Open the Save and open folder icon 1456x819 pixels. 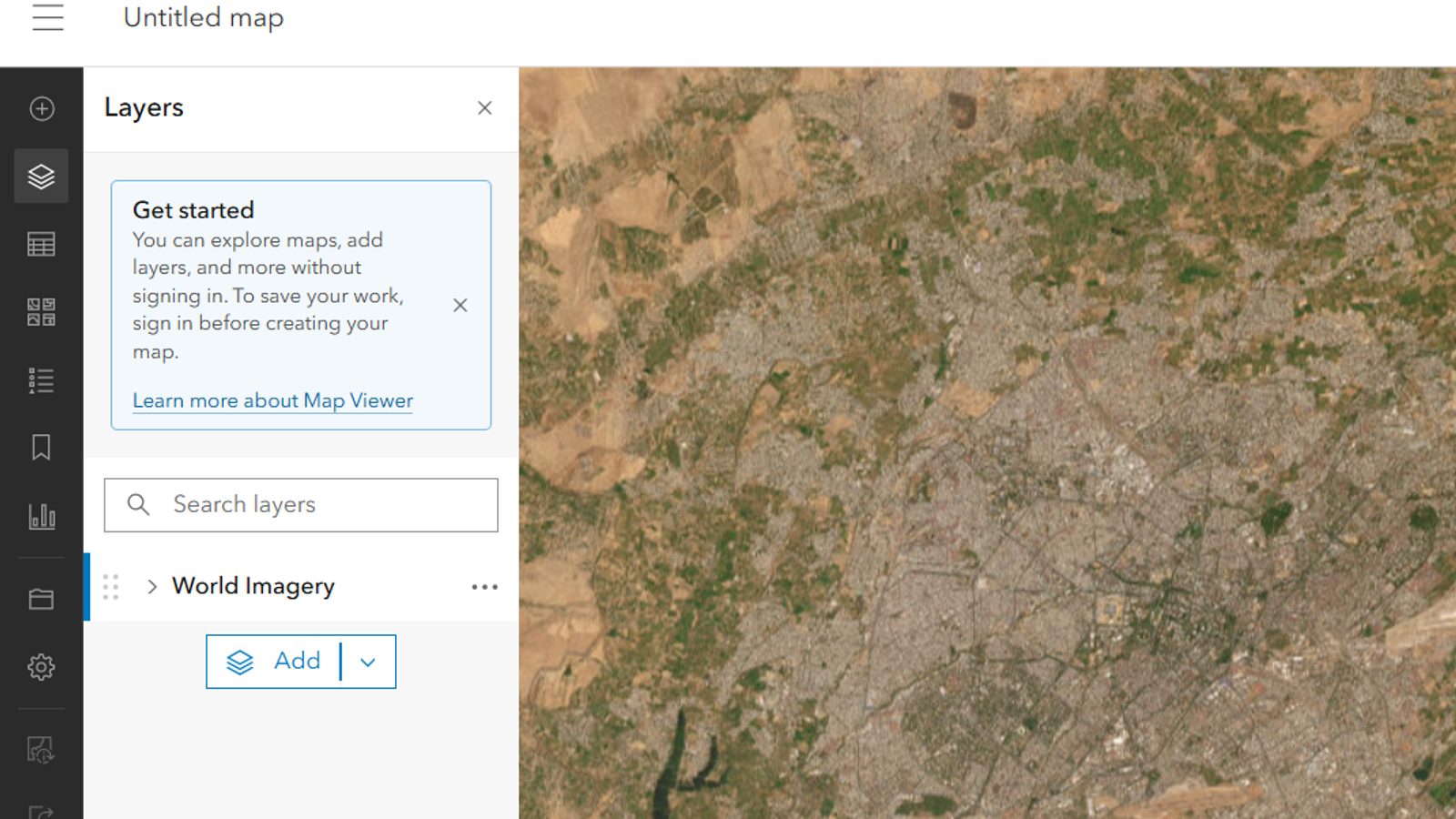pyautogui.click(x=41, y=599)
